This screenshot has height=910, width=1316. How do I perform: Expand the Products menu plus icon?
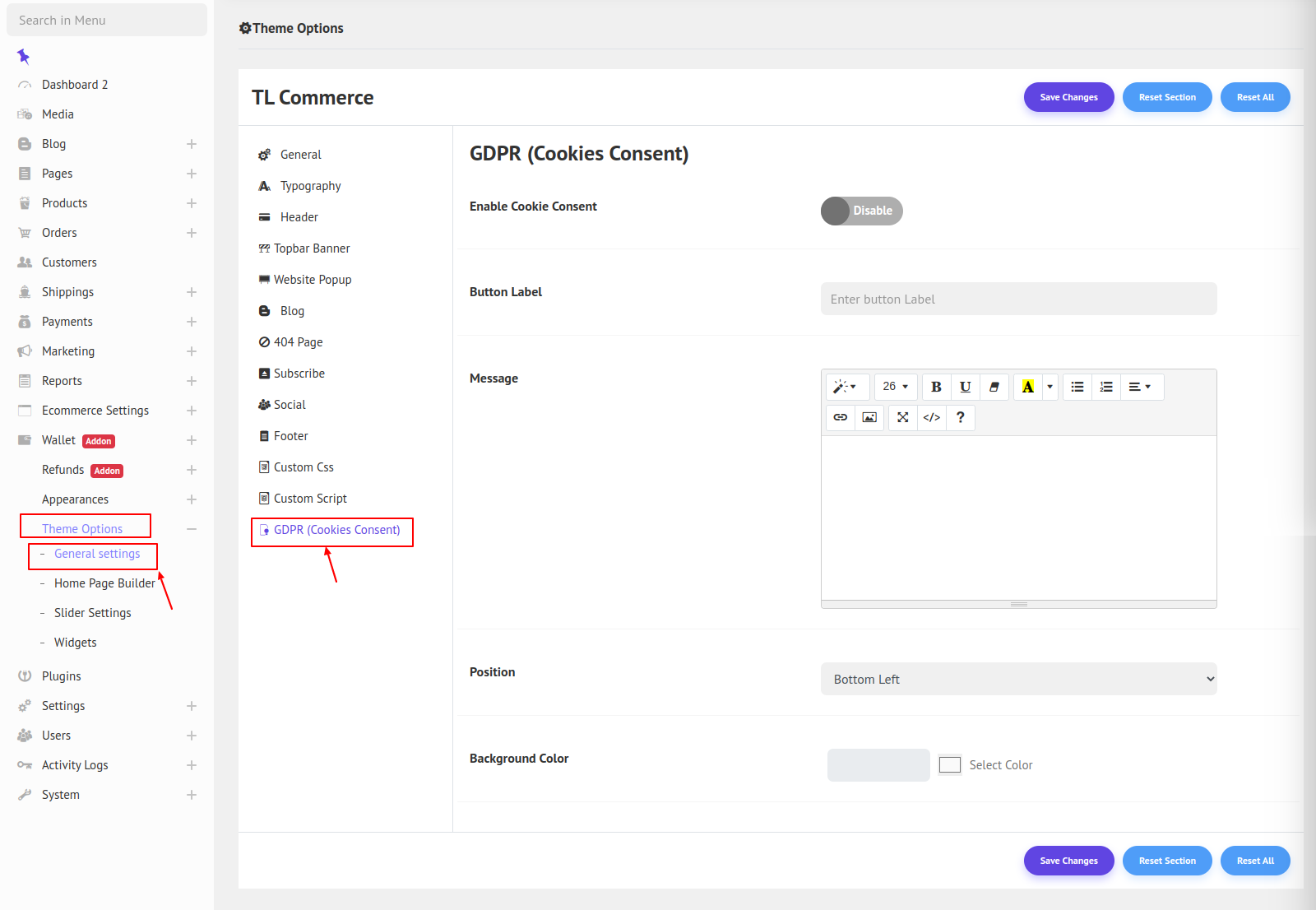pos(192,203)
